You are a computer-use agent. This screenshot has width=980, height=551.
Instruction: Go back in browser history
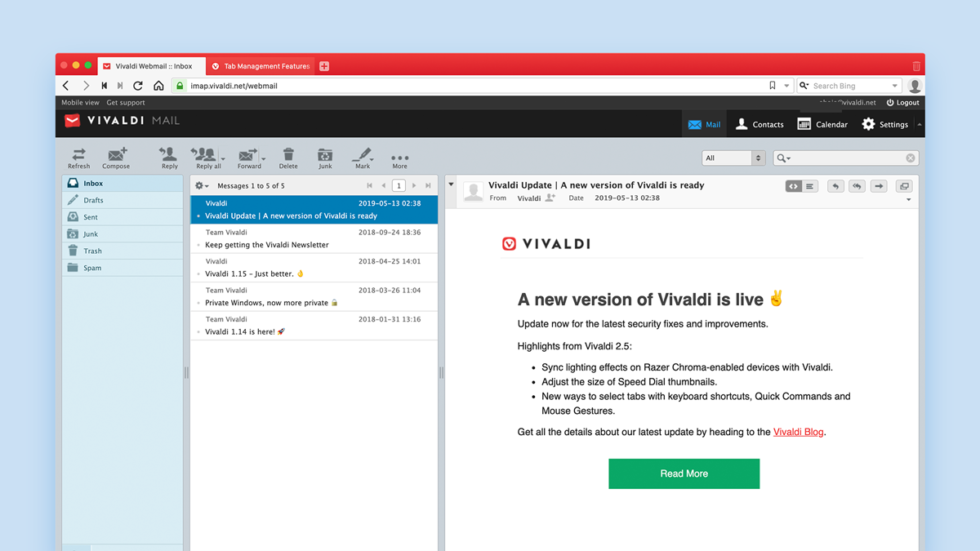click(66, 86)
